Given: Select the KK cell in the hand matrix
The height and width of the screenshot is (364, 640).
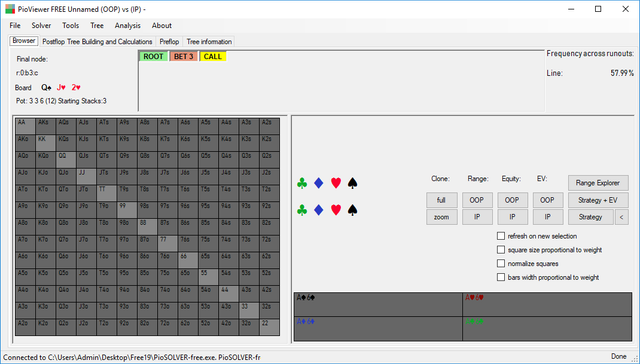Looking at the screenshot, I should pos(46,143).
